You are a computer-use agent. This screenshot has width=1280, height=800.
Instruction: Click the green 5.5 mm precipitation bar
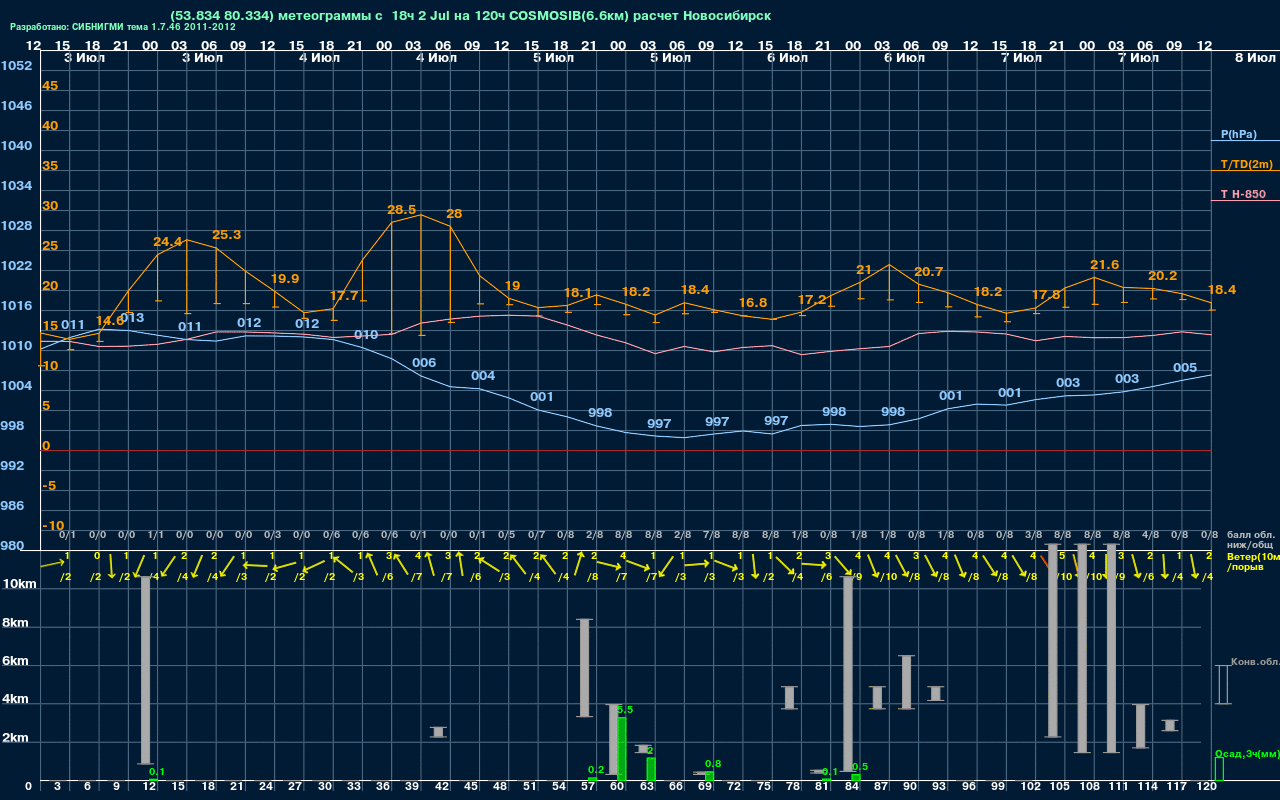point(622,749)
